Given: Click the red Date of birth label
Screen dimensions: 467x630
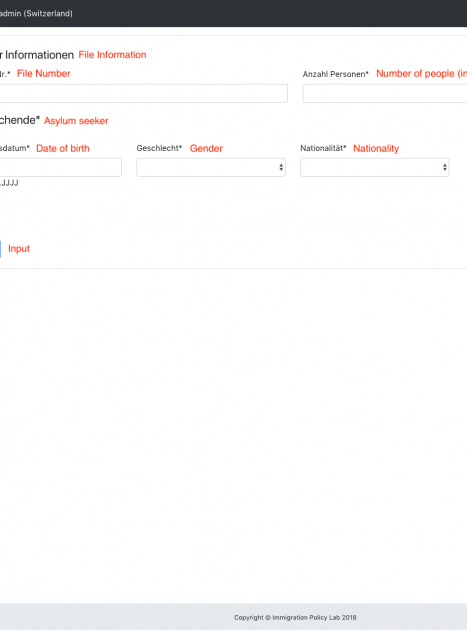Looking at the screenshot, I should 63,148.
